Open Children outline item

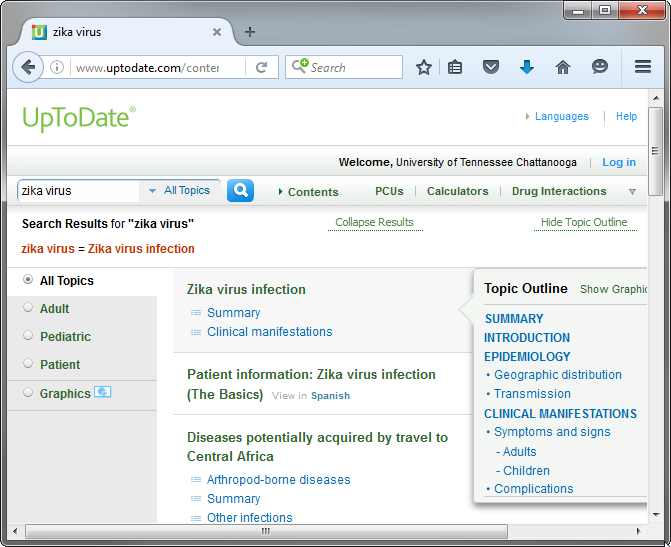tap(526, 471)
